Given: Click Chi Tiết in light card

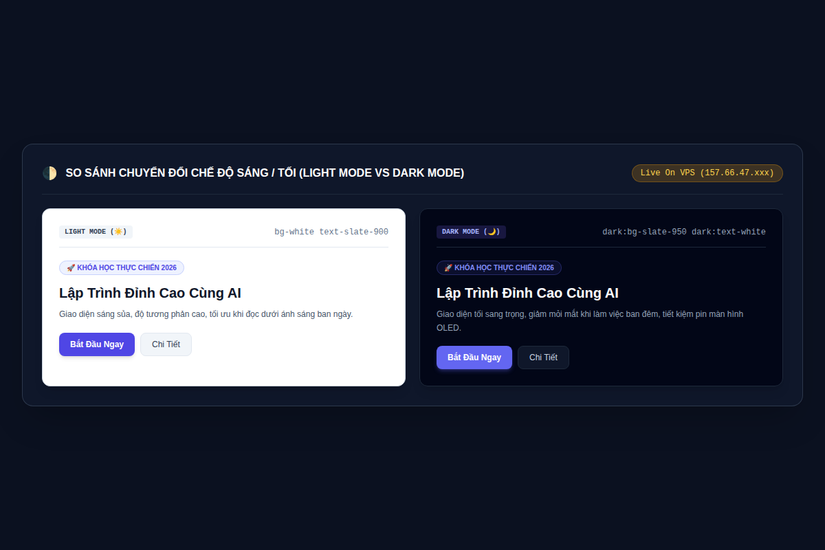Looking at the screenshot, I should coord(166,344).
